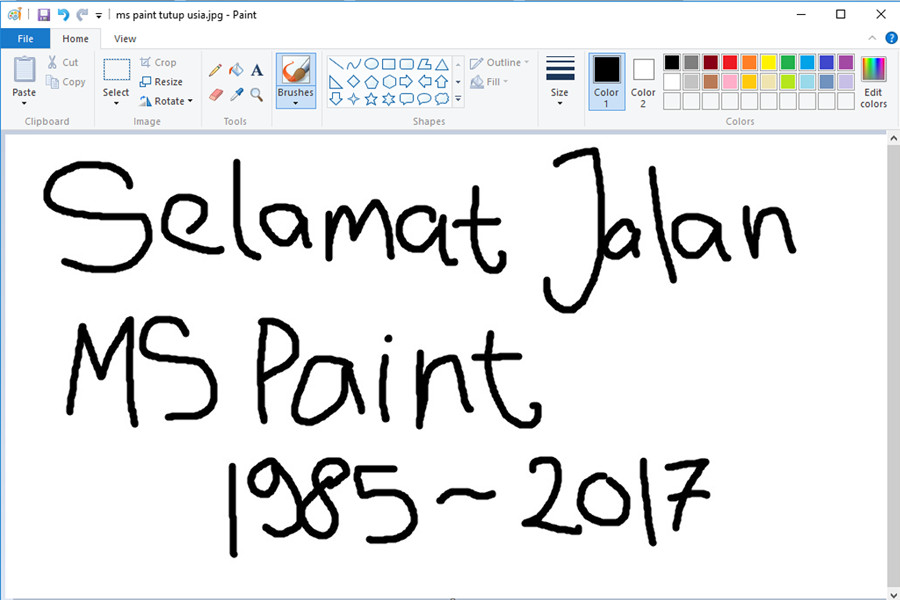Select the Hexagon shape

(x=389, y=82)
